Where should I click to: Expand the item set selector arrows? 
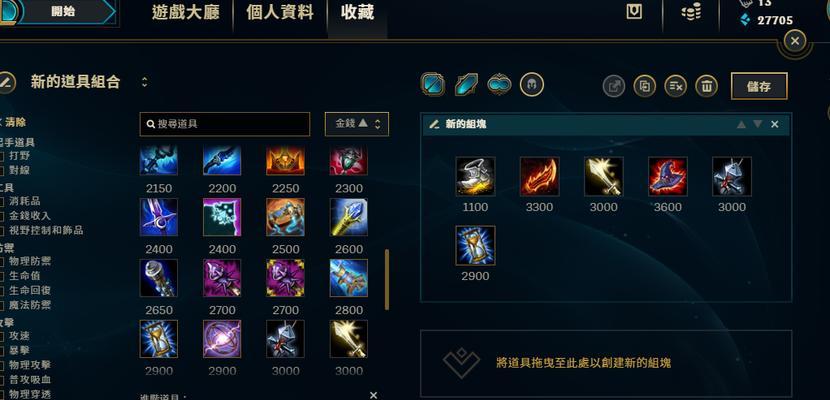[145, 82]
